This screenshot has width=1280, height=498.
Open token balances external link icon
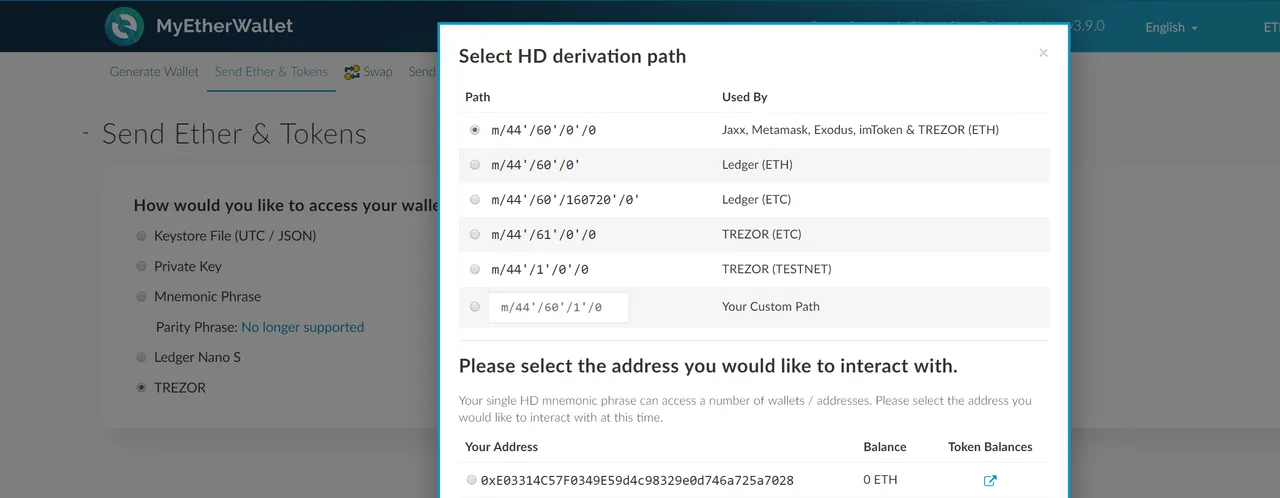990,481
